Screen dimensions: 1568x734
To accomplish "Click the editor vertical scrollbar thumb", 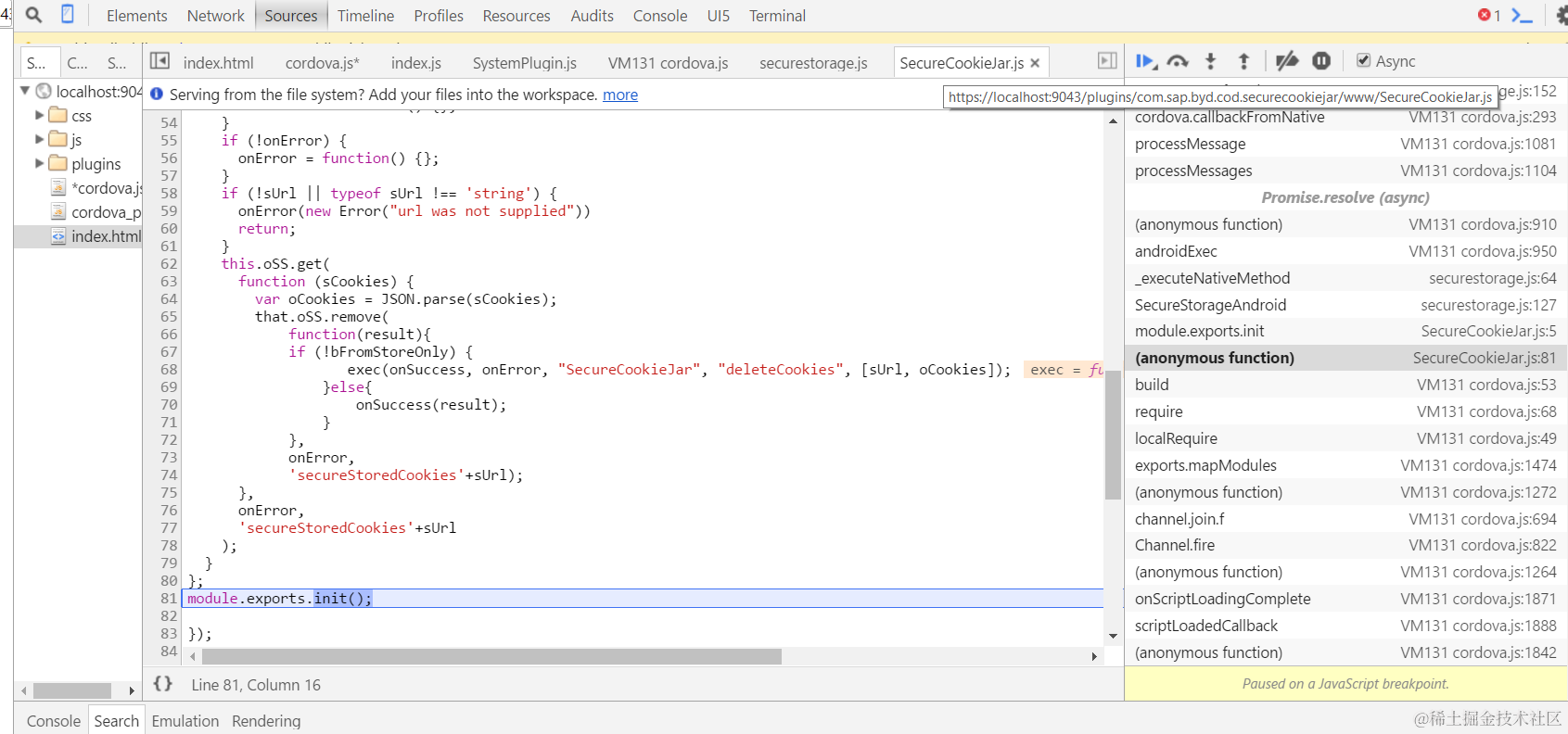I will 1113,434.
